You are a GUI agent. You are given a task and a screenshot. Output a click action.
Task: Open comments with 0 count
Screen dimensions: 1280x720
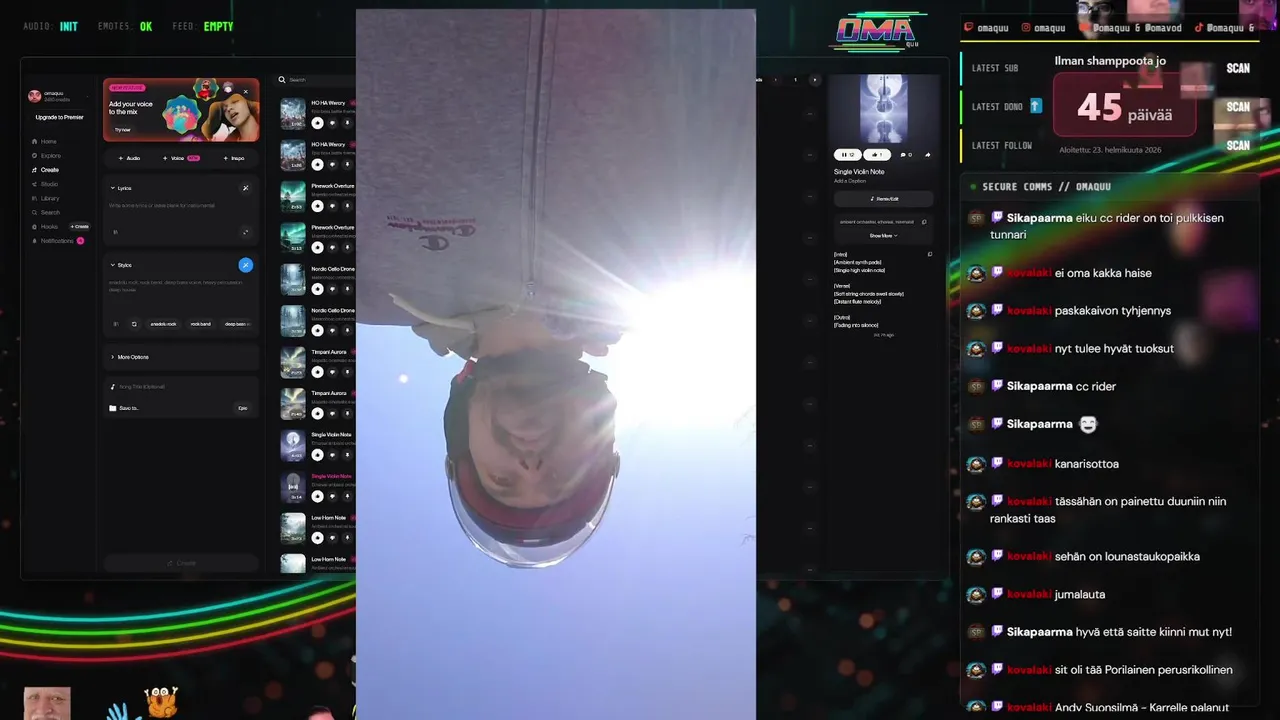click(x=906, y=155)
